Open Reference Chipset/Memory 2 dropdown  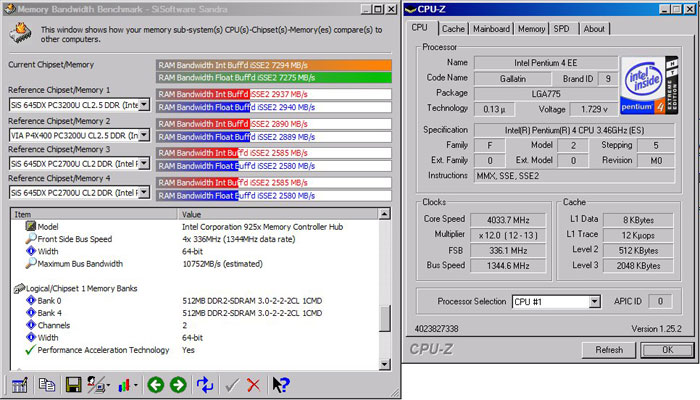click(144, 135)
